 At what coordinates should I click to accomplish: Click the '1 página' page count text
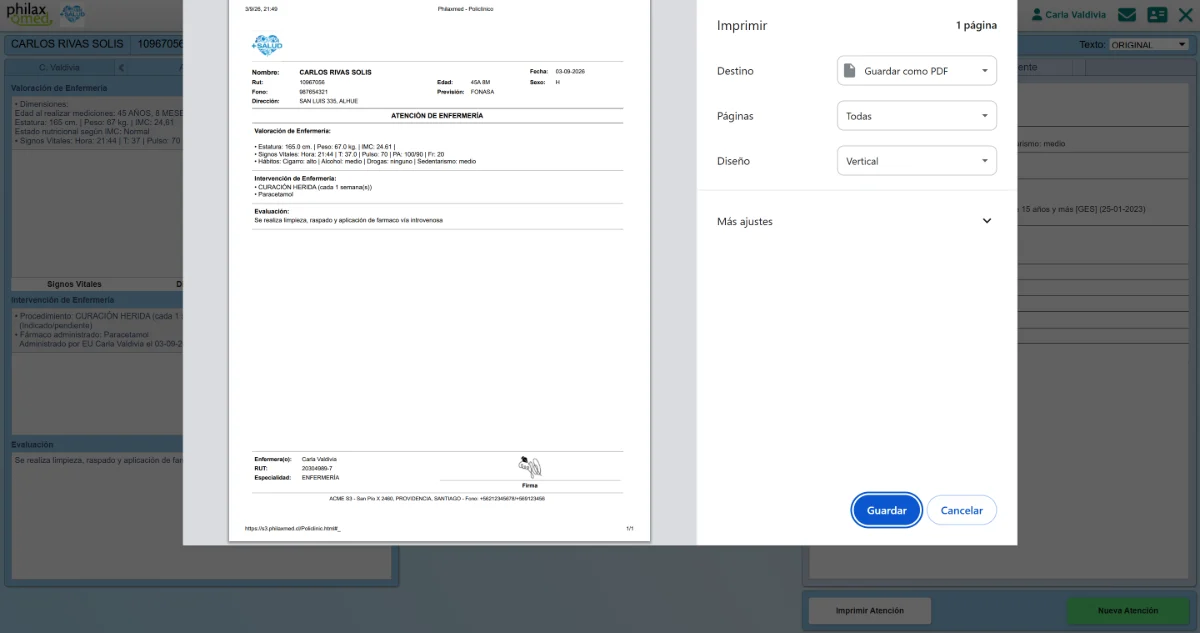[x=976, y=25]
